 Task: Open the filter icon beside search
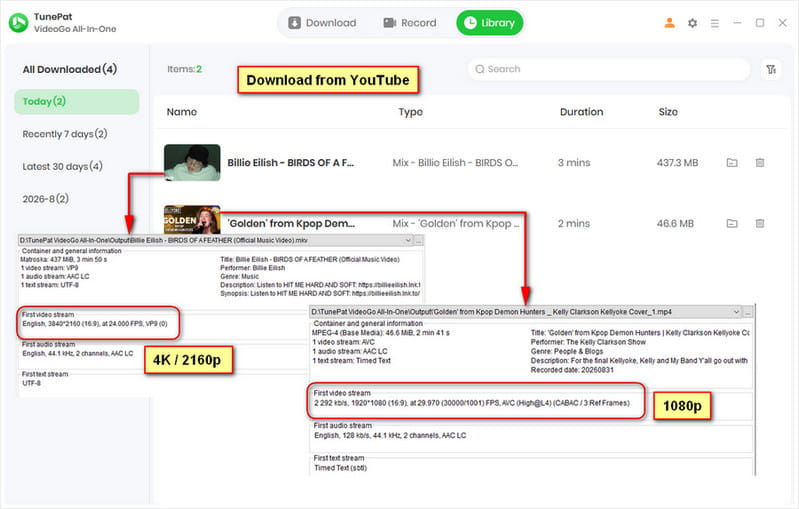(771, 69)
